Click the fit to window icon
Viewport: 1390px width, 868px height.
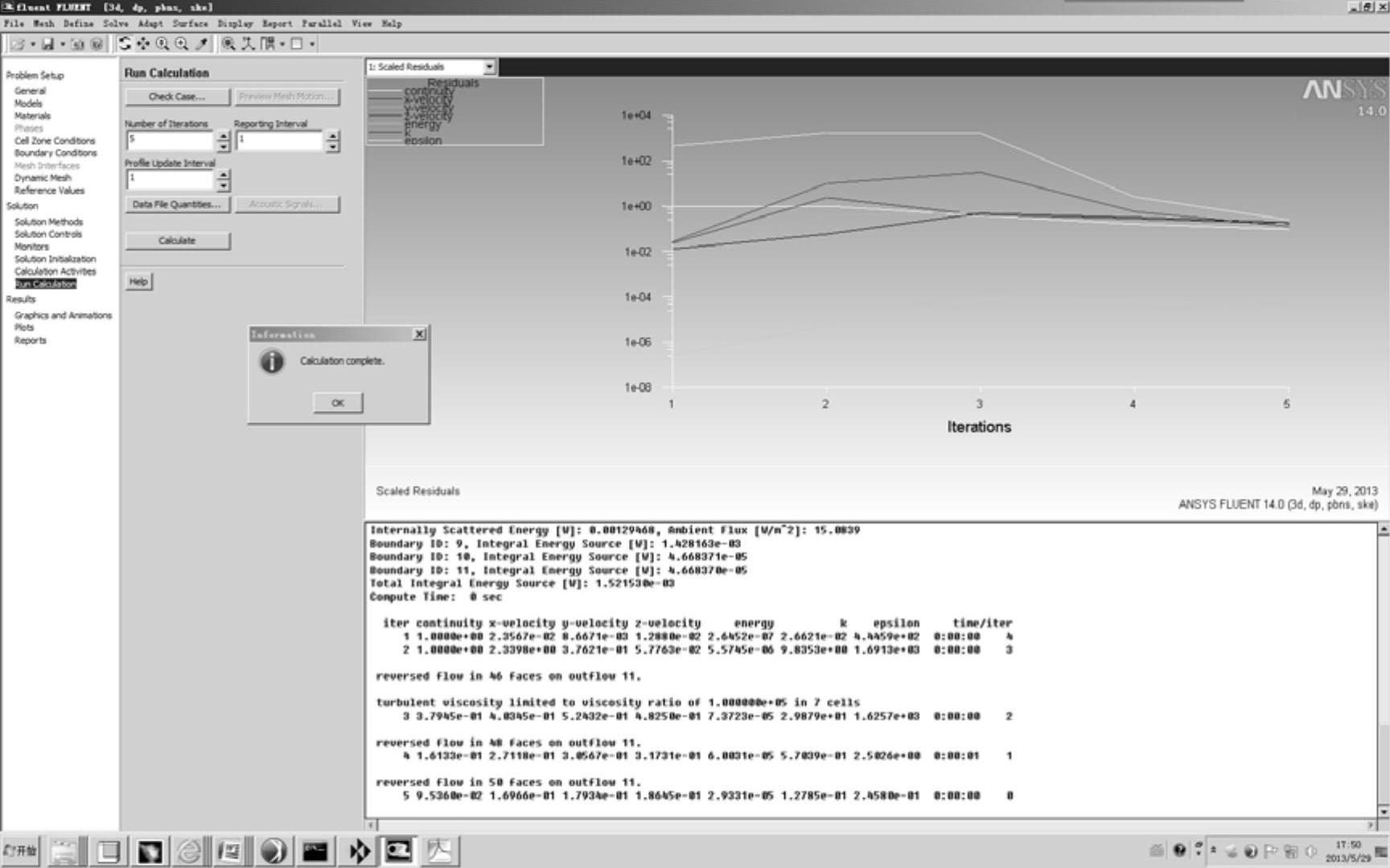[228, 44]
